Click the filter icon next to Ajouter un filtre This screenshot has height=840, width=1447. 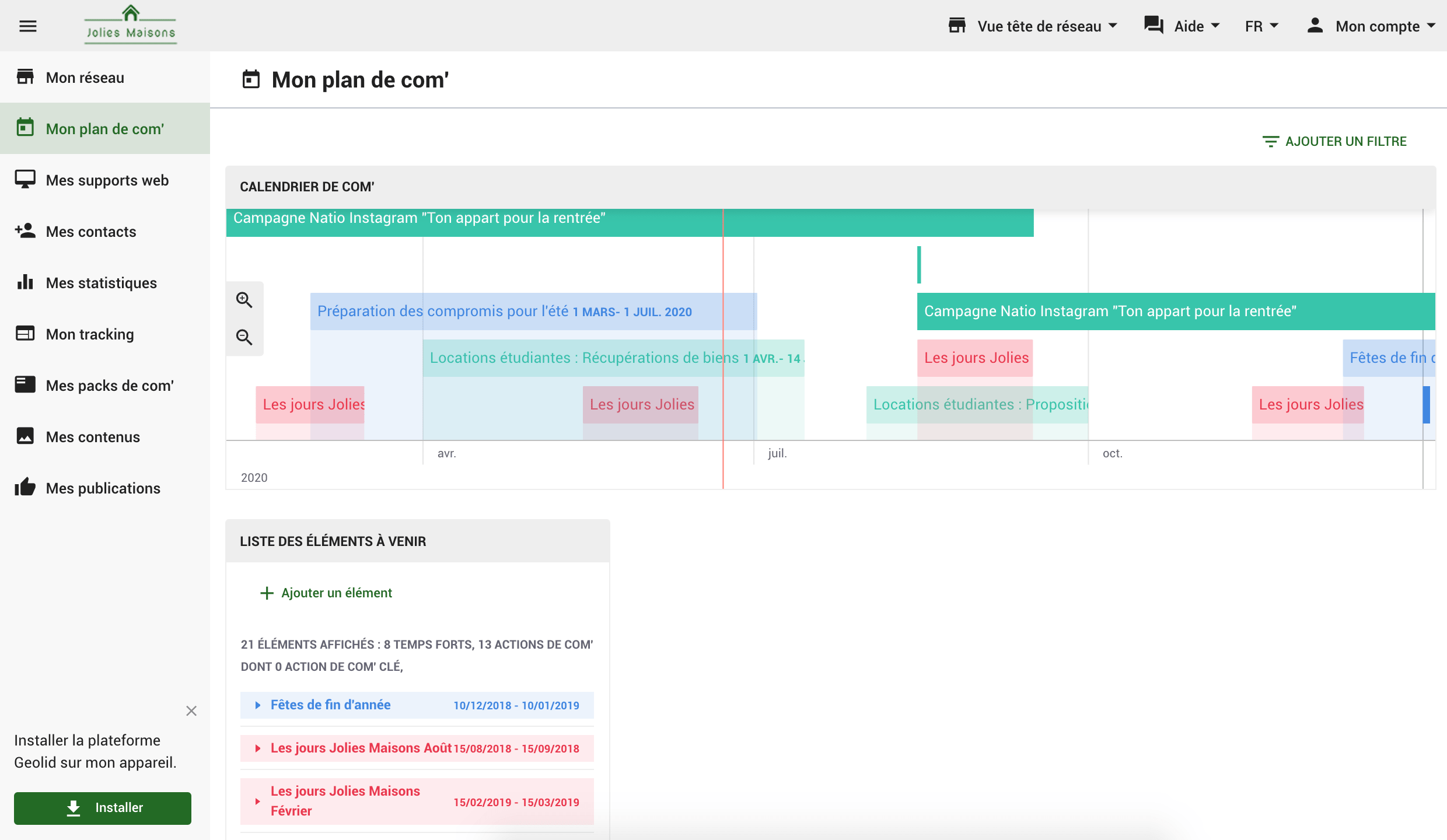tap(1270, 142)
